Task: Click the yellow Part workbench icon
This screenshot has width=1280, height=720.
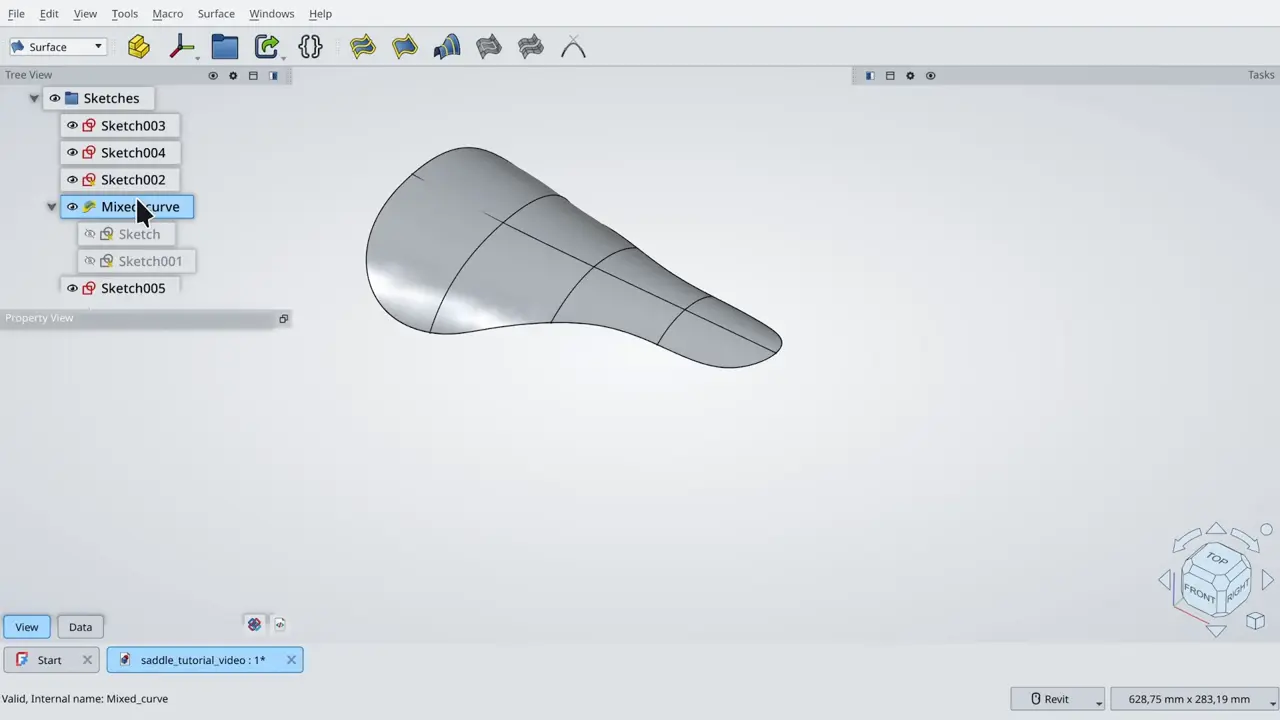Action: tap(139, 47)
